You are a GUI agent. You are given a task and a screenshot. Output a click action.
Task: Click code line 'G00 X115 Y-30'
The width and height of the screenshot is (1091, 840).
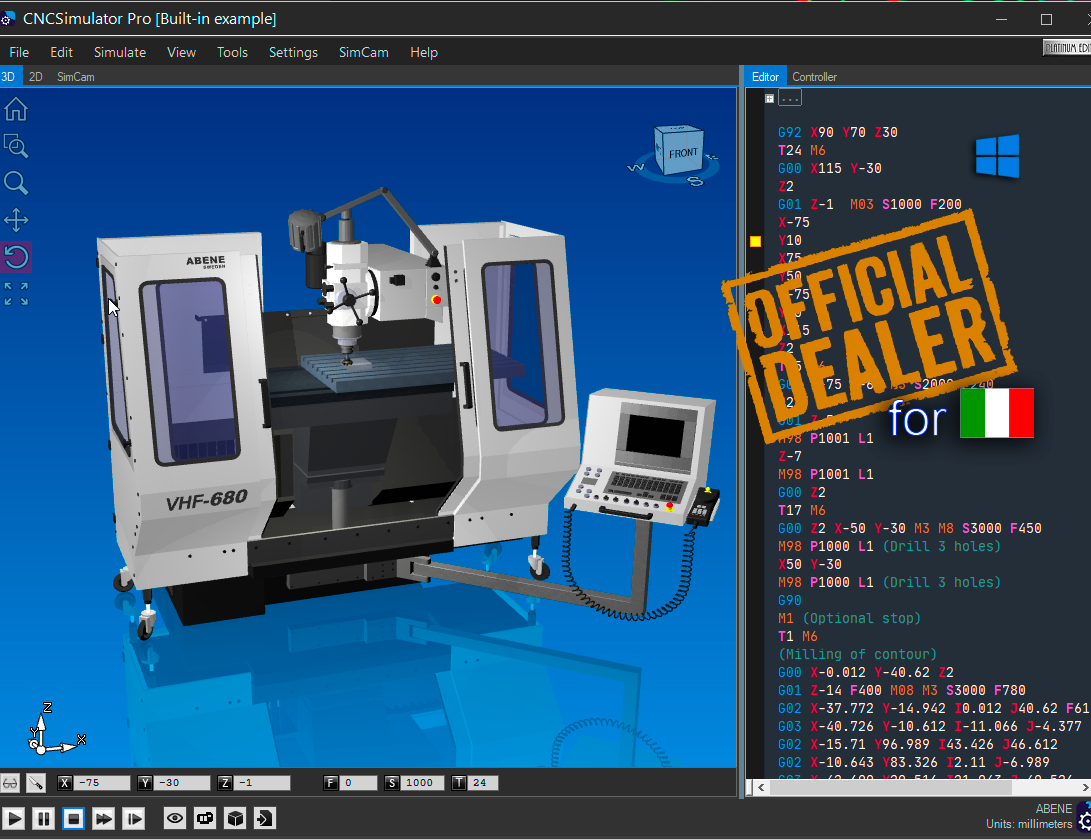[829, 168]
